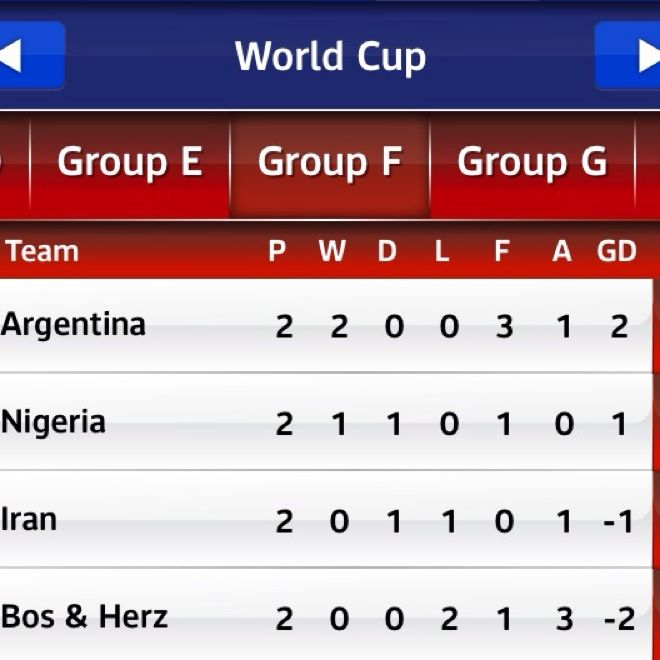Viewport: 660px width, 660px height.
Task: Click the A (goals against) column header
Action: [x=562, y=252]
